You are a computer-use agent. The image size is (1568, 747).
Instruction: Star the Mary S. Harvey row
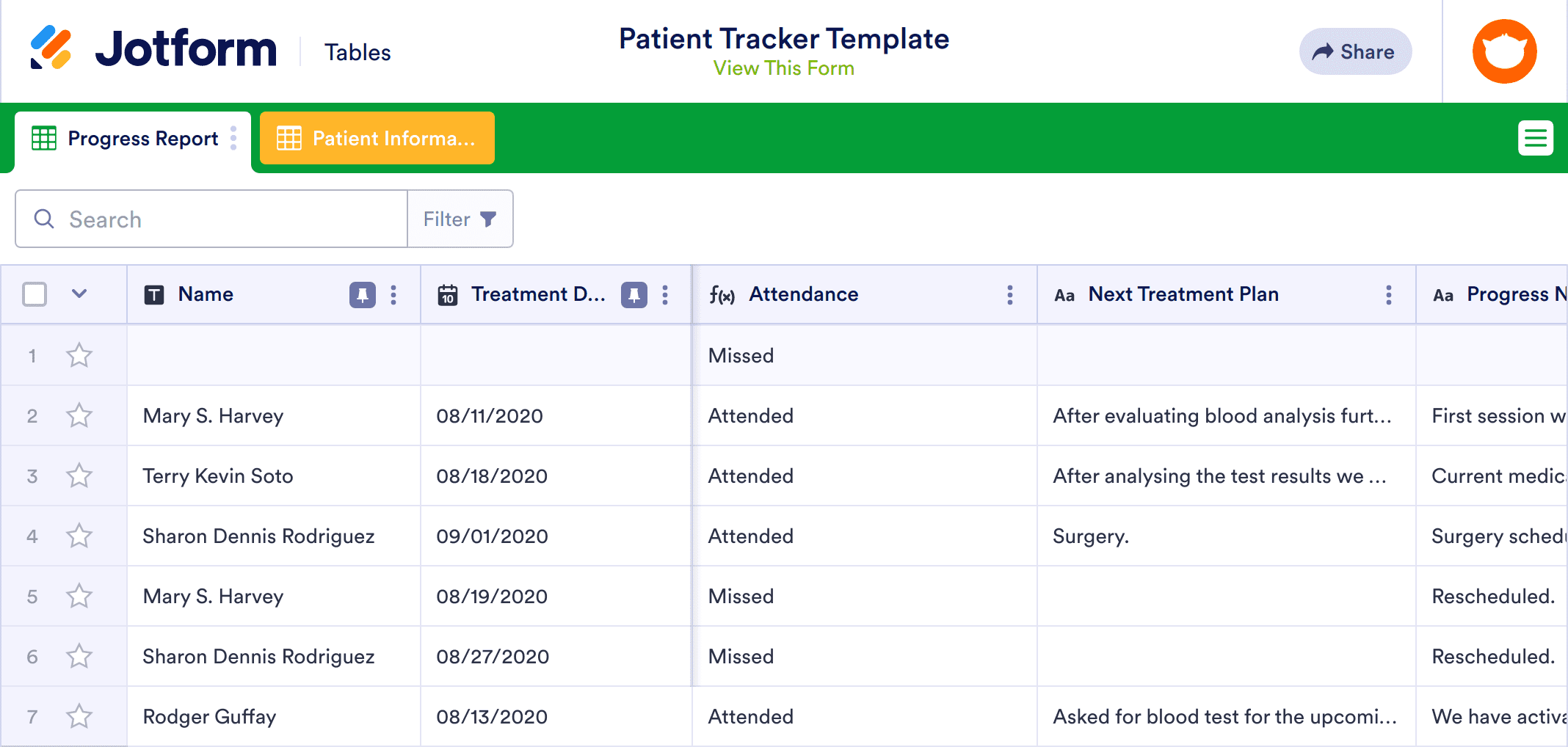pyautogui.click(x=79, y=415)
